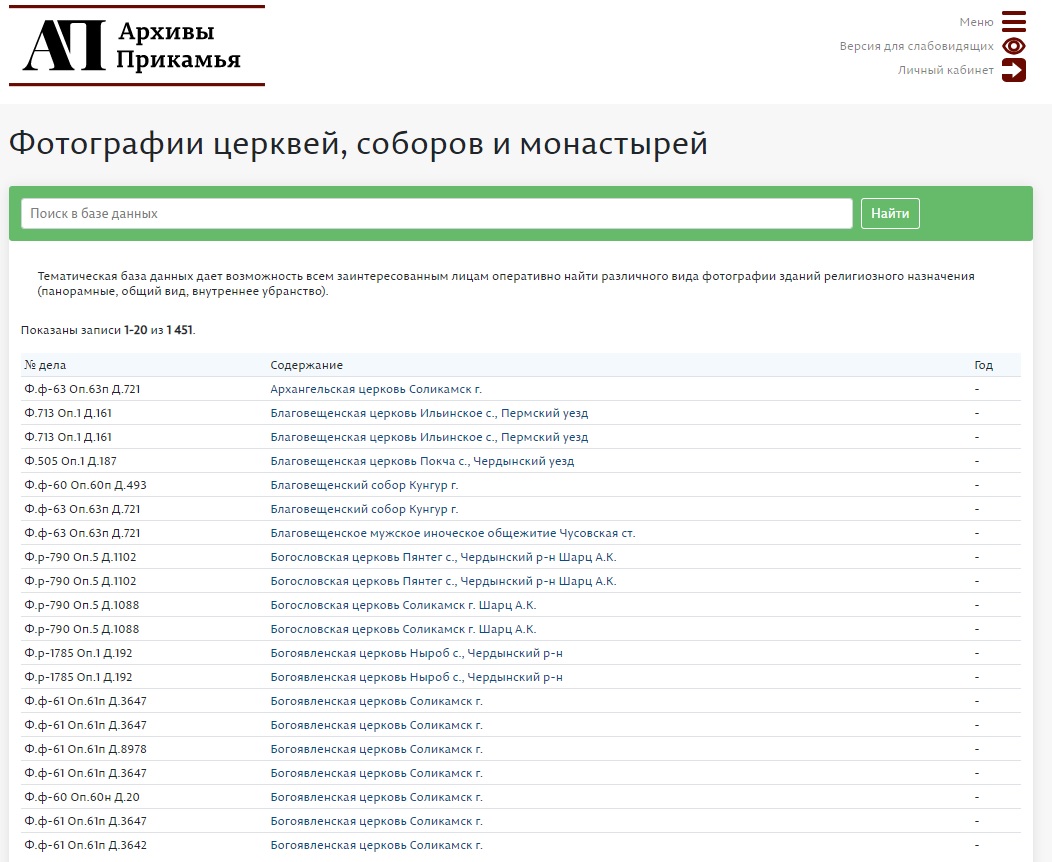
Task: Click the personal account arrow icon
Action: (x=1013, y=70)
